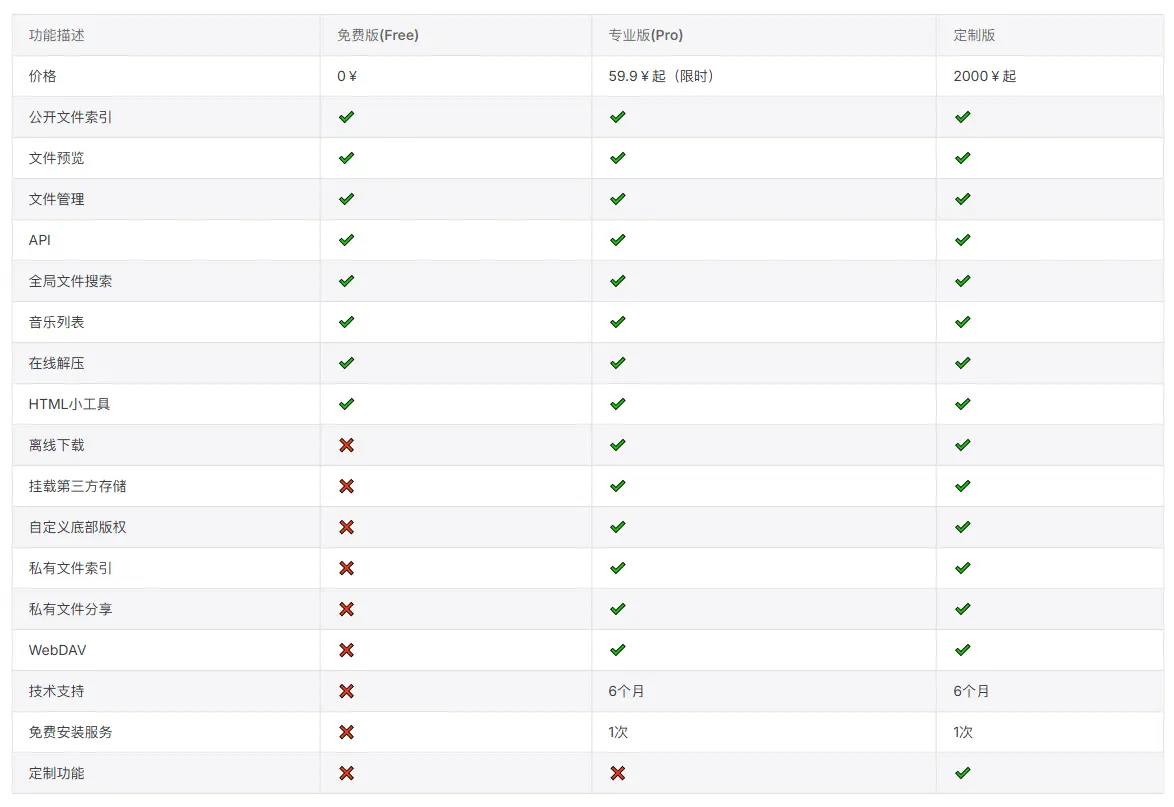Click the green check for API in 定制版 column
This screenshot has width=1174, height=807.
962,240
